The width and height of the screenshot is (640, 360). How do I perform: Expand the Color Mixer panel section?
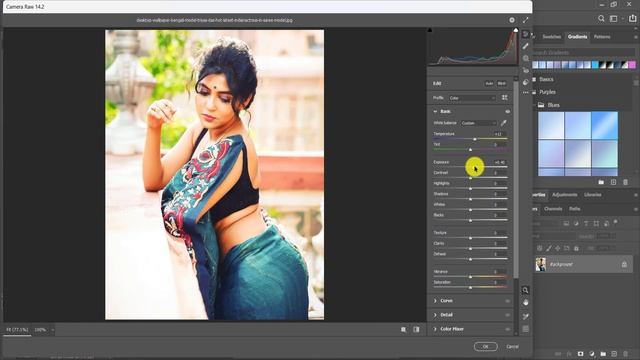(x=435, y=329)
